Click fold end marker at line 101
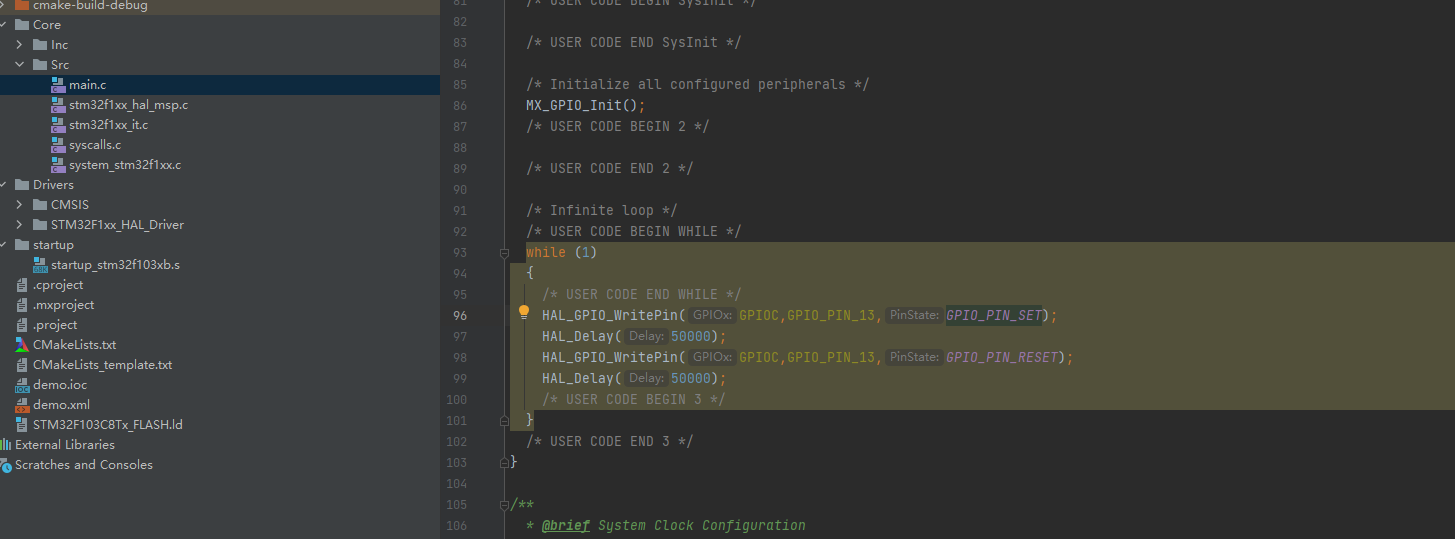This screenshot has width=1455, height=539. tap(505, 421)
